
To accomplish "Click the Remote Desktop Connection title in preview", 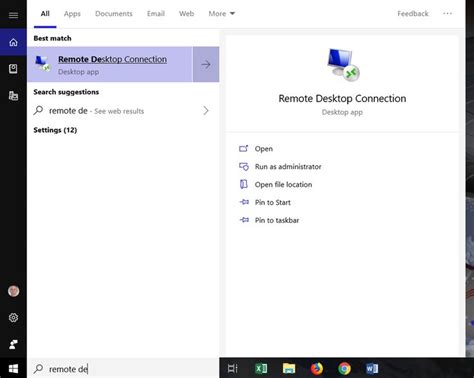I will coord(342,98).
